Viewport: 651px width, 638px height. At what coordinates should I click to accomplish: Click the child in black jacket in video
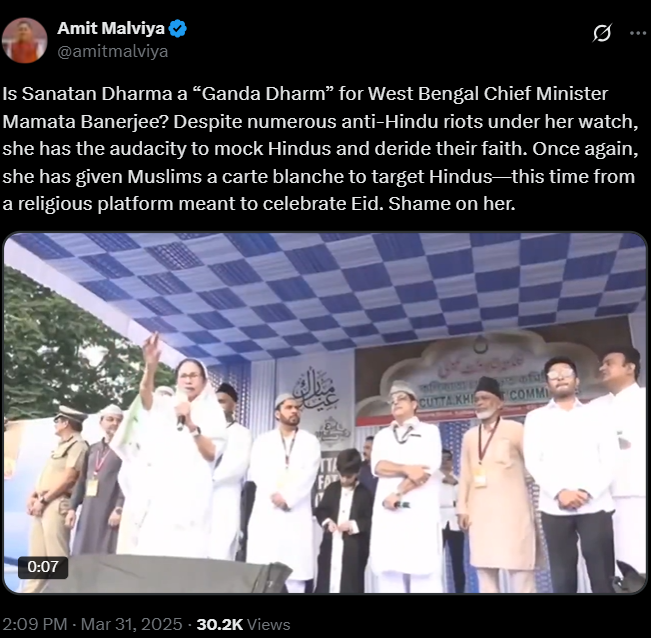pos(345,519)
